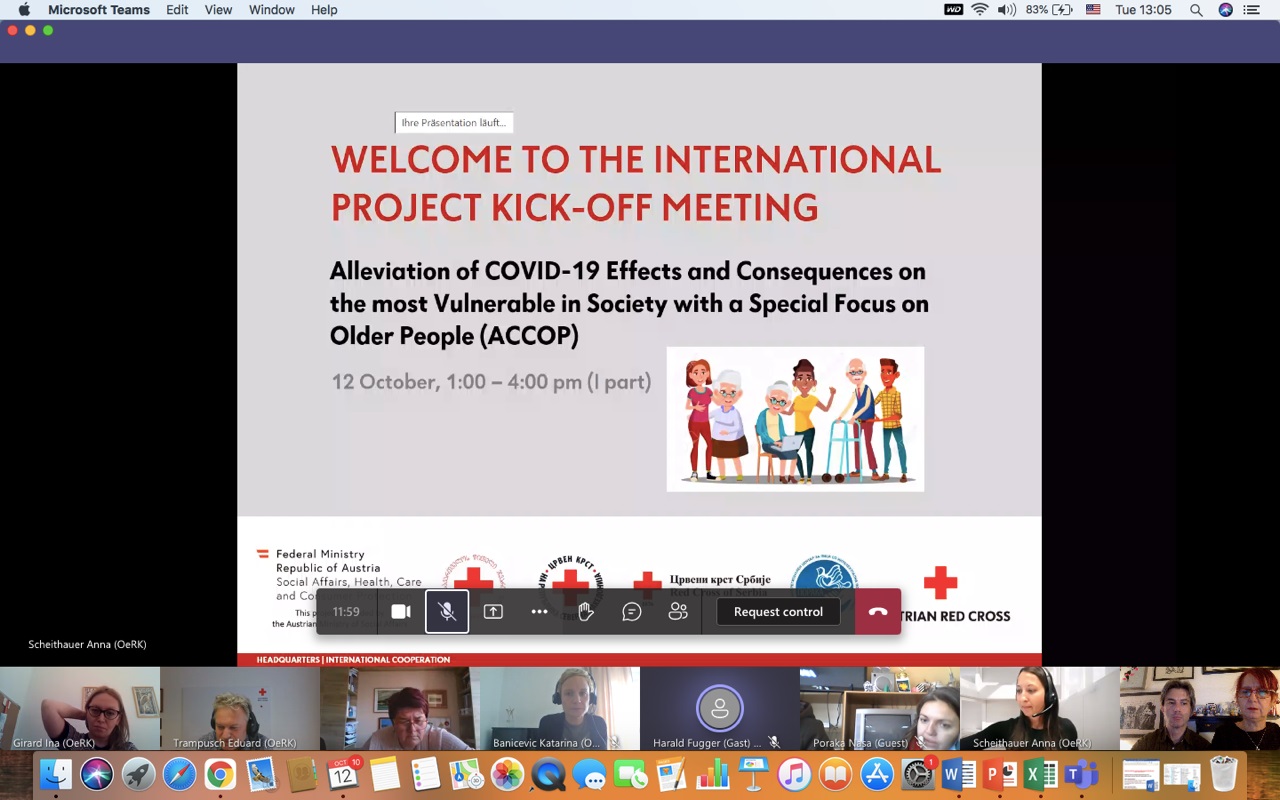The width and height of the screenshot is (1280, 800).
Task: Select Banicevic Katarina participant video
Action: pos(560,709)
